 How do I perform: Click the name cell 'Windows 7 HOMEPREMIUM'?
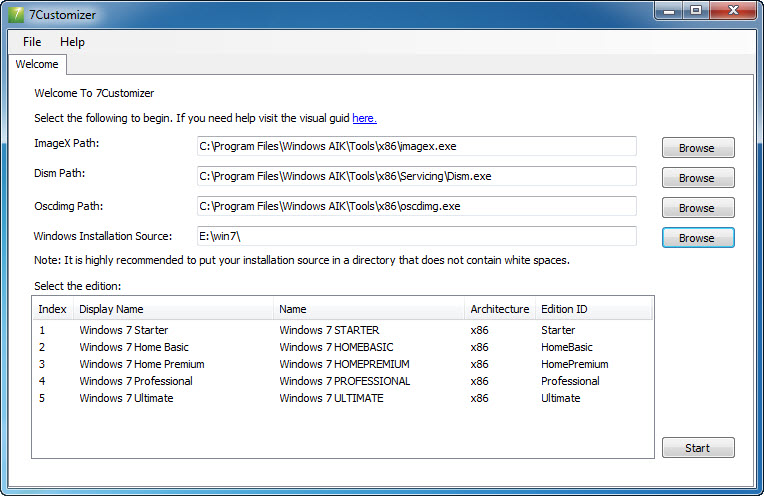344,364
